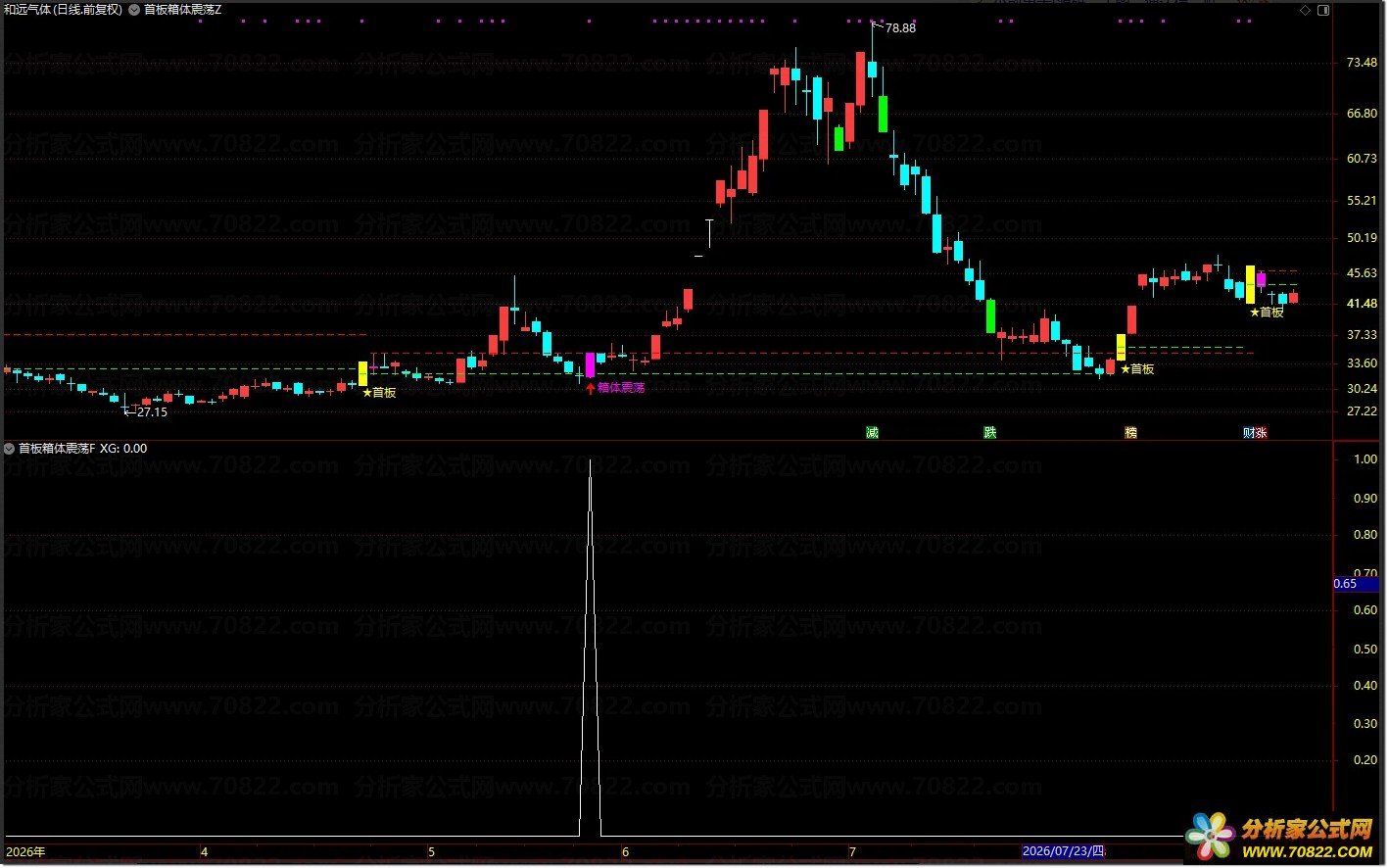Click the 2026/07/23/四 date label
The image size is (1389, 868).
pos(1063,851)
